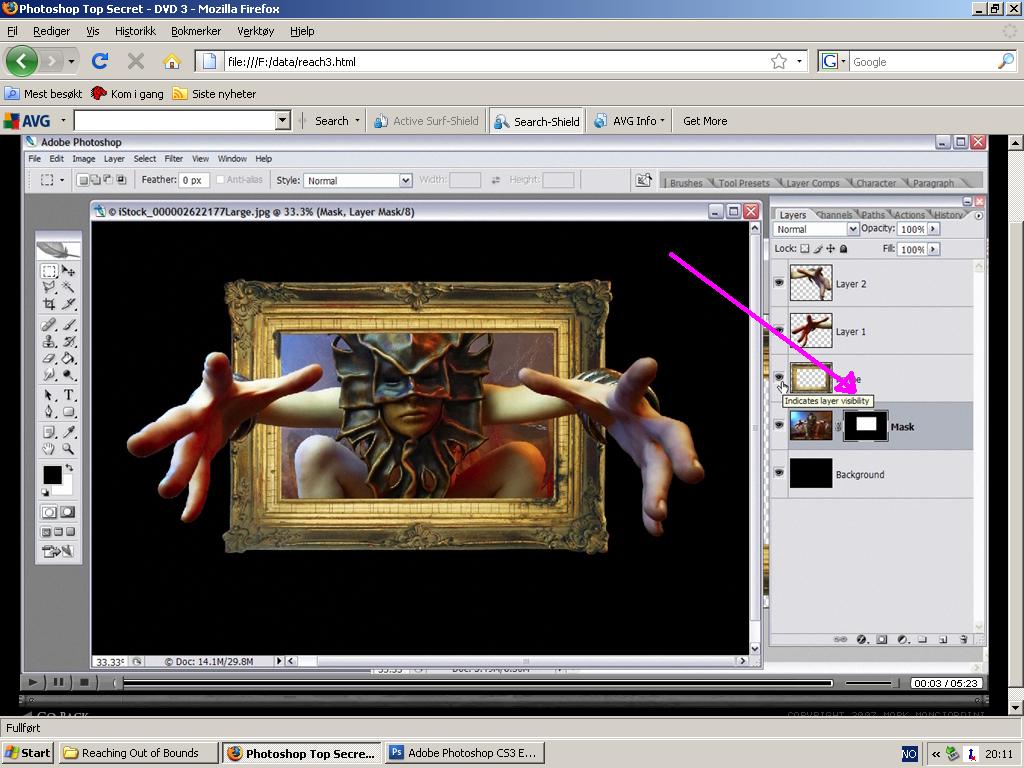Select the Brush tool
1024x768 pixels.
(x=68, y=325)
